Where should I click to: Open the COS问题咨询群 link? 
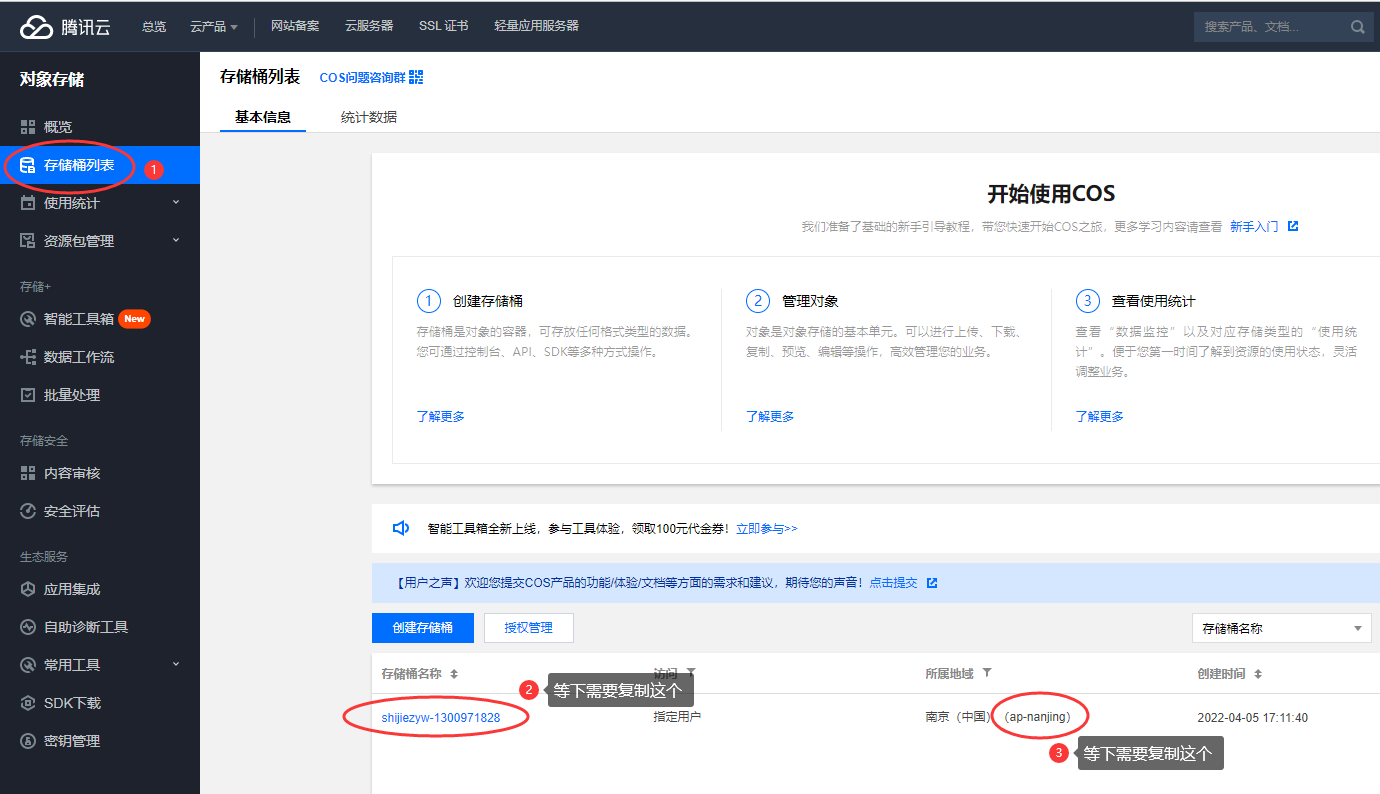(x=363, y=77)
